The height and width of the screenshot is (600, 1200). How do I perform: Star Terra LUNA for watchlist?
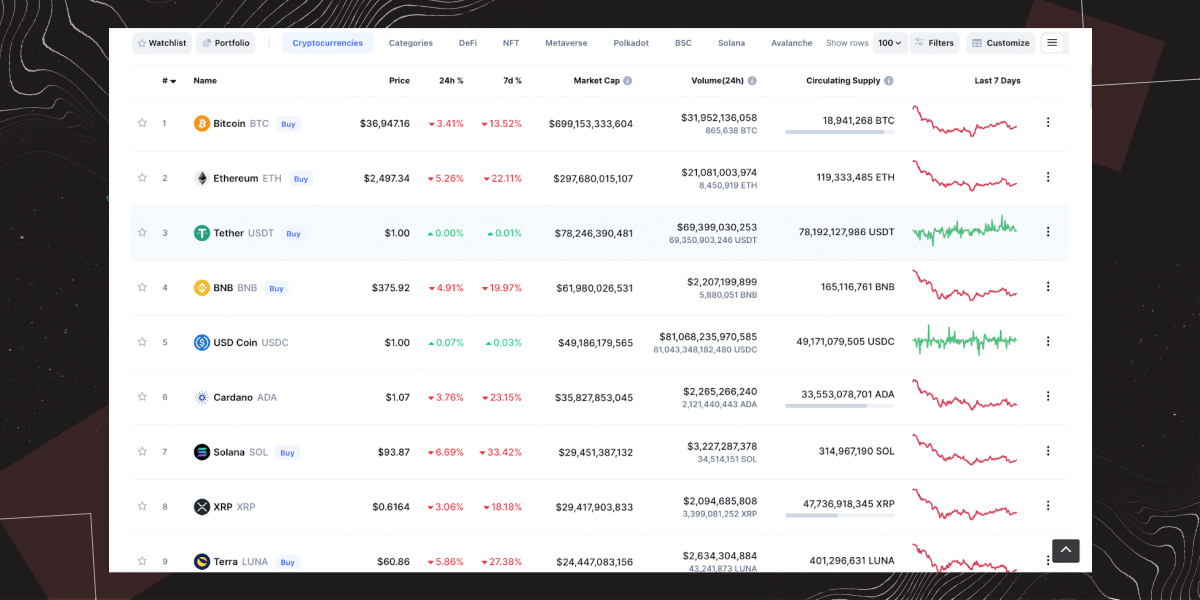[x=142, y=561]
